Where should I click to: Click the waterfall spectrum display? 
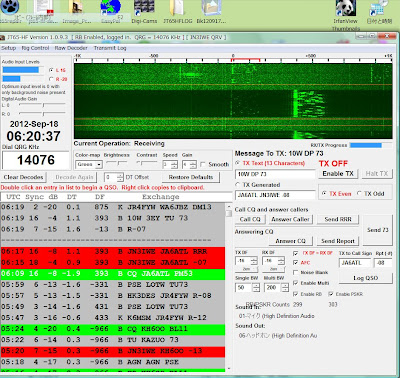[233, 101]
